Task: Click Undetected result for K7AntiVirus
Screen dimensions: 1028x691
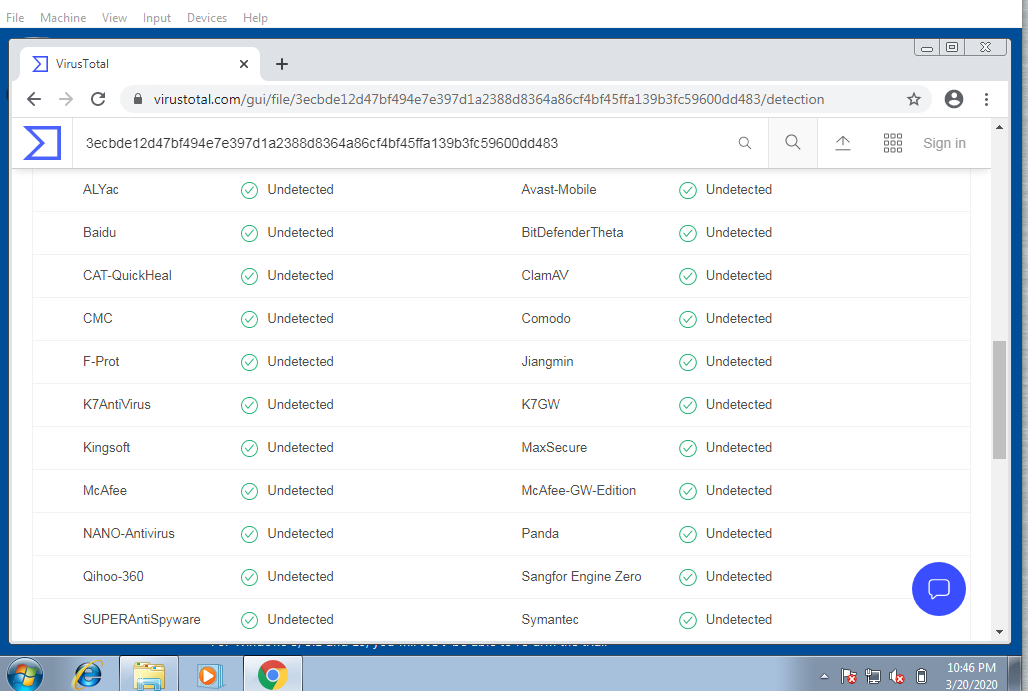Action: pyautogui.click(x=300, y=405)
